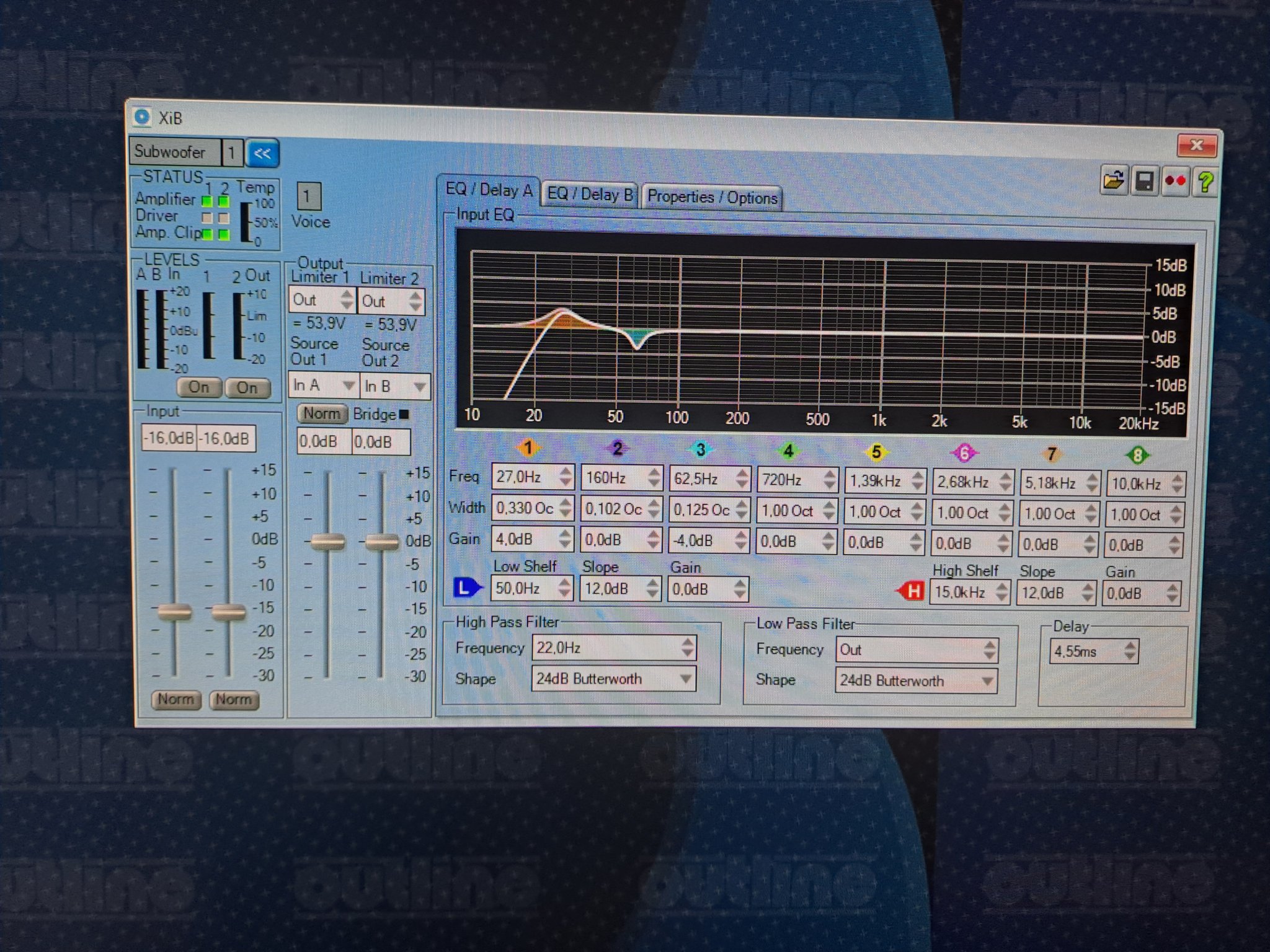Open Source Out 1 dropdown showing In A
This screenshot has height=952, width=1270.
(x=323, y=385)
